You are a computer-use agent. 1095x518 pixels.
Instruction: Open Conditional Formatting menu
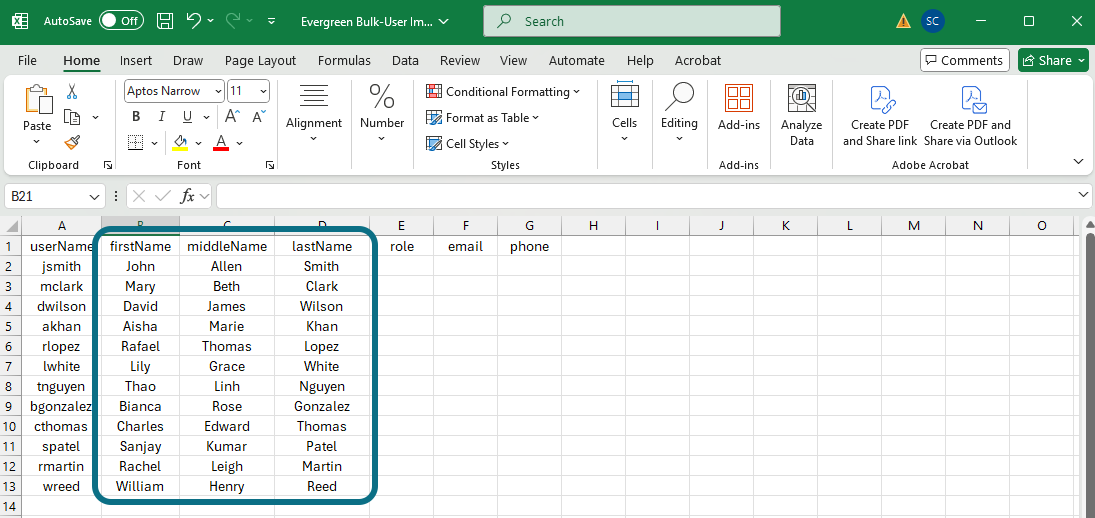[x=503, y=91]
